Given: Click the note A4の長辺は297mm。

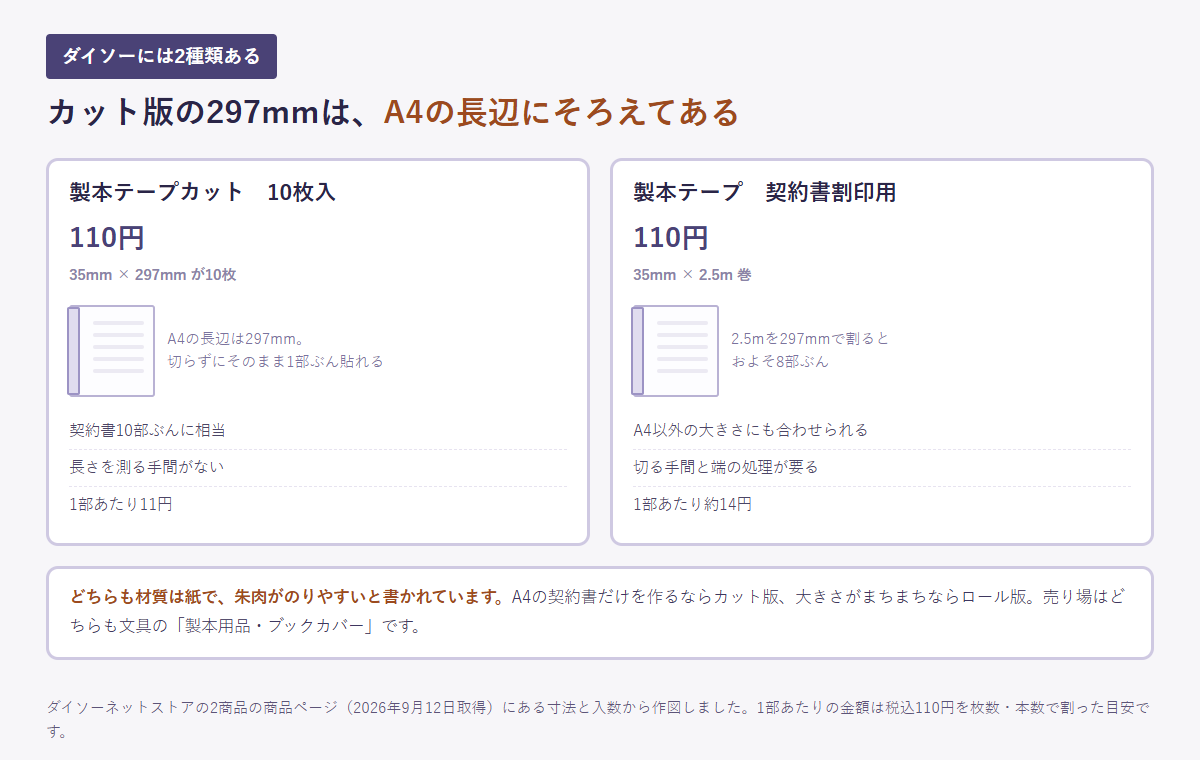Looking at the screenshot, I should (236, 339).
